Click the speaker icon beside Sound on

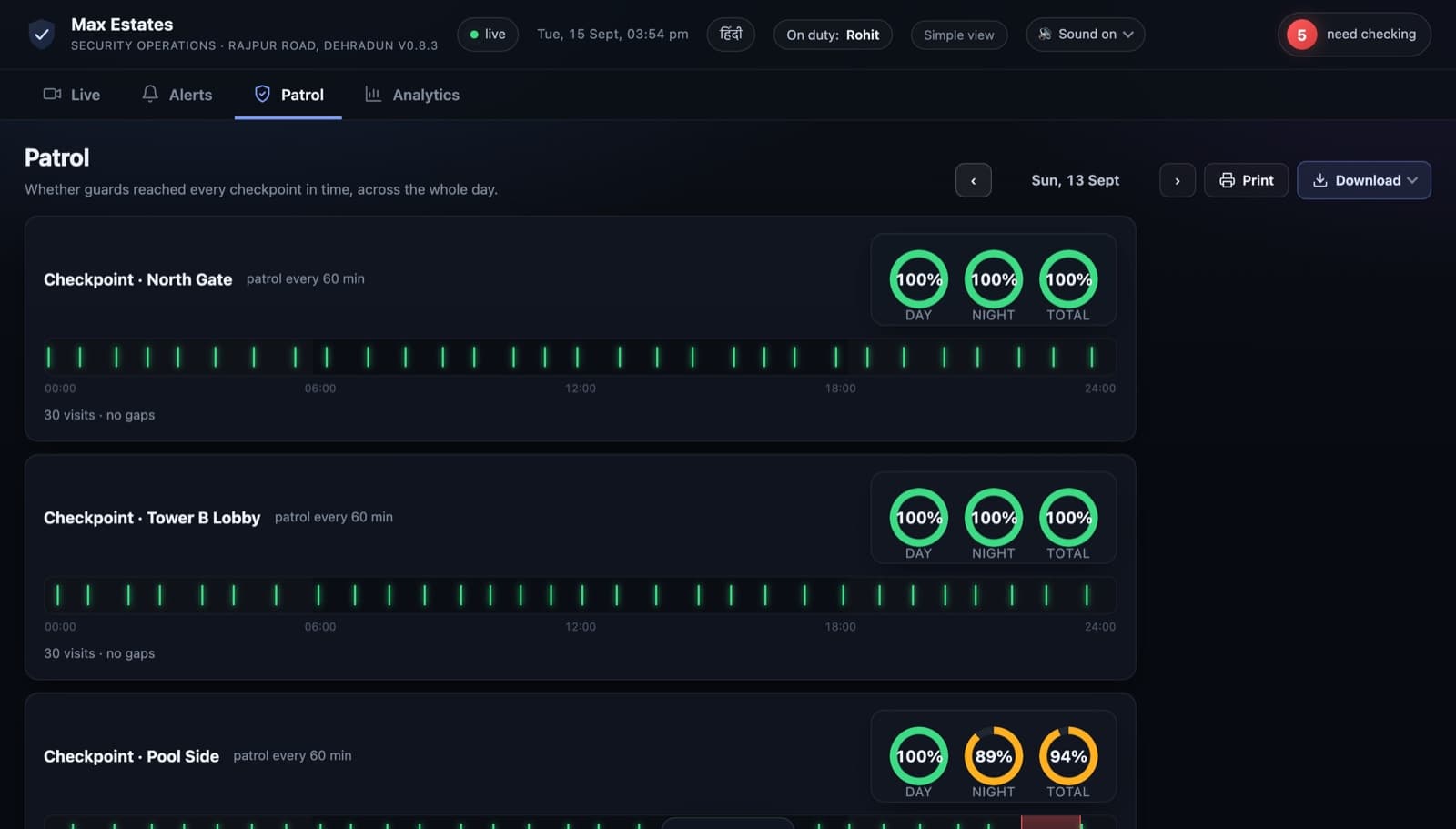click(x=1045, y=35)
